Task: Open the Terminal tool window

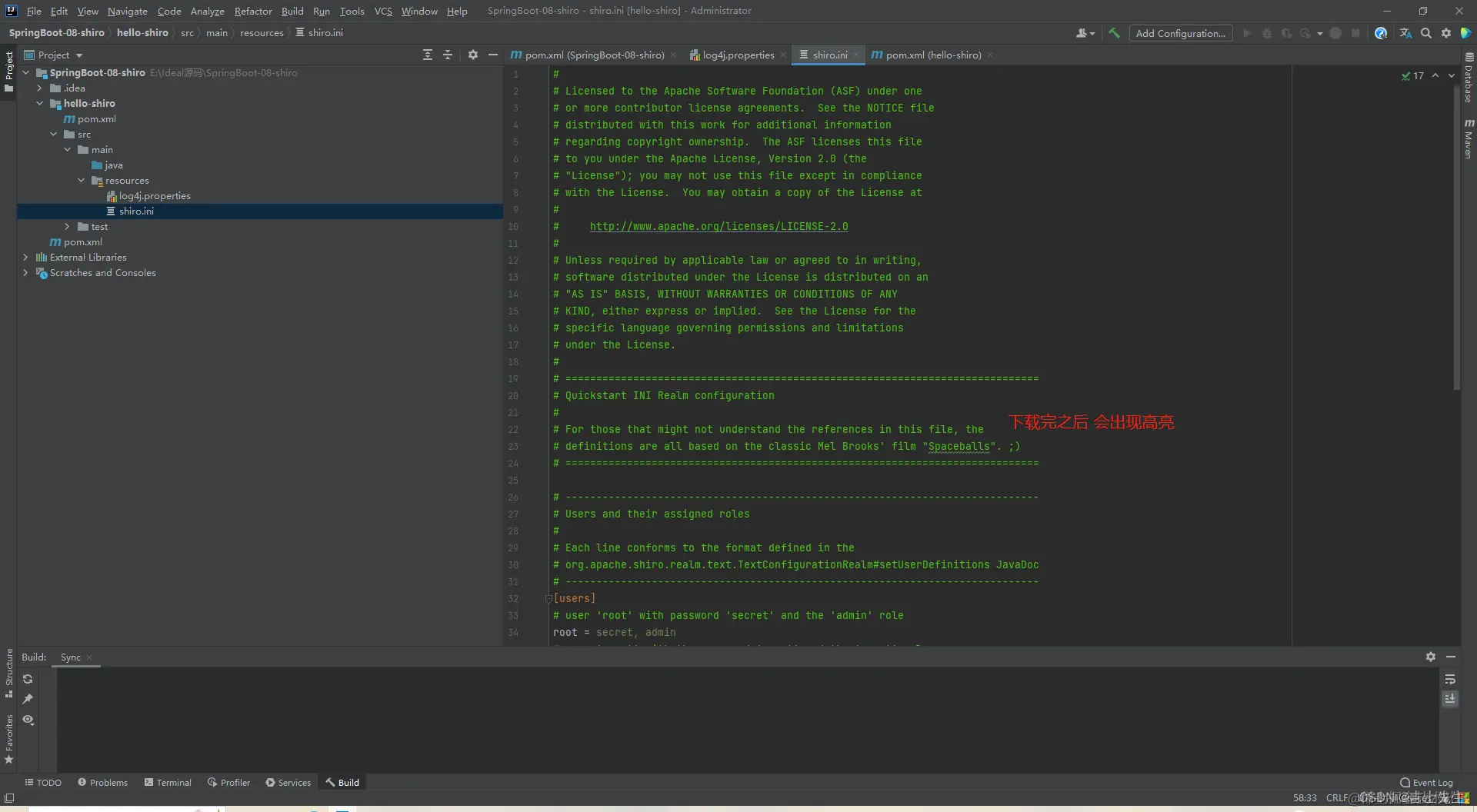Action: point(168,782)
